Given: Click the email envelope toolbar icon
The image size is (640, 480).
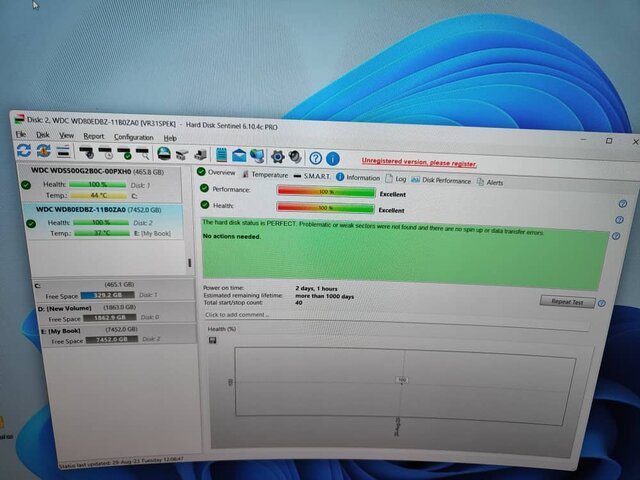Looking at the screenshot, I should point(239,155).
